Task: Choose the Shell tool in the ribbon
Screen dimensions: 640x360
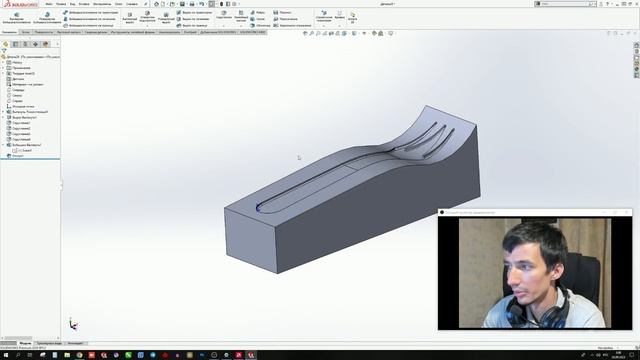Action: [x=260, y=25]
